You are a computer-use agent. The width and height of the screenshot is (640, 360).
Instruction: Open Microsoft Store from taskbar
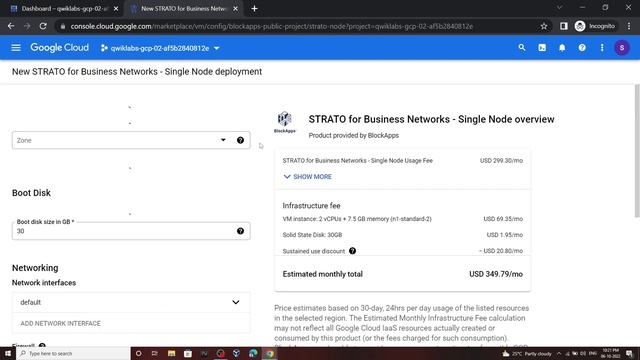coord(188,353)
